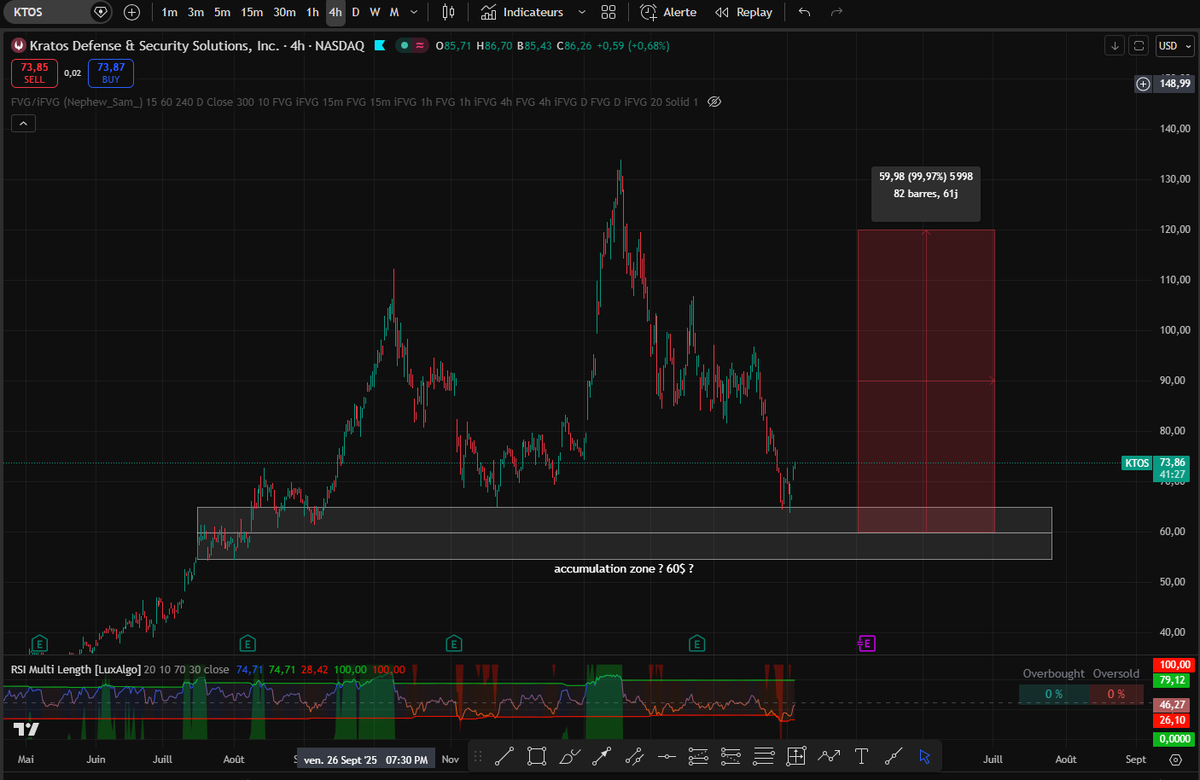Open the layout grid templates icon
The image size is (1200, 780).
(608, 12)
